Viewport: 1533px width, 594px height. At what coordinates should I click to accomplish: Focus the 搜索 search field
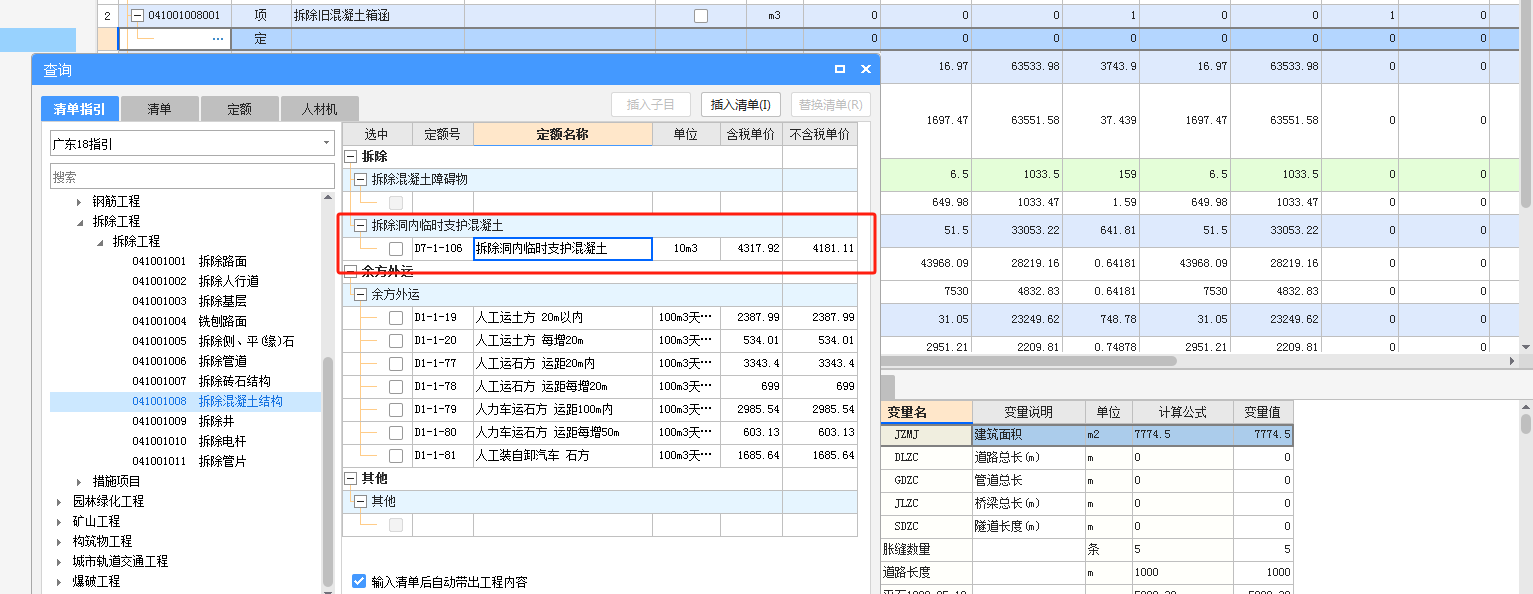tap(192, 177)
